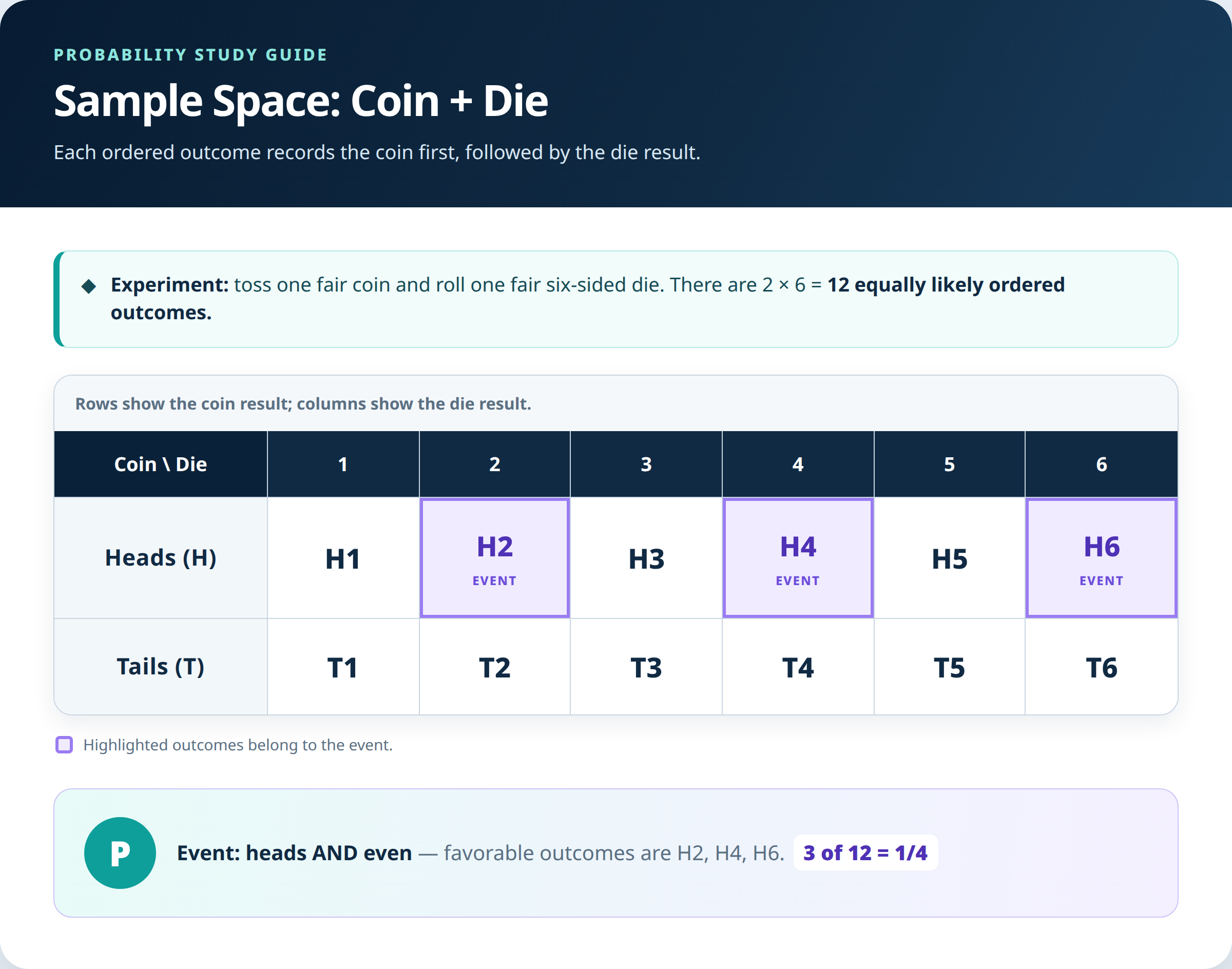Click column header 3
This screenshot has height=969, width=1232.
[646, 464]
